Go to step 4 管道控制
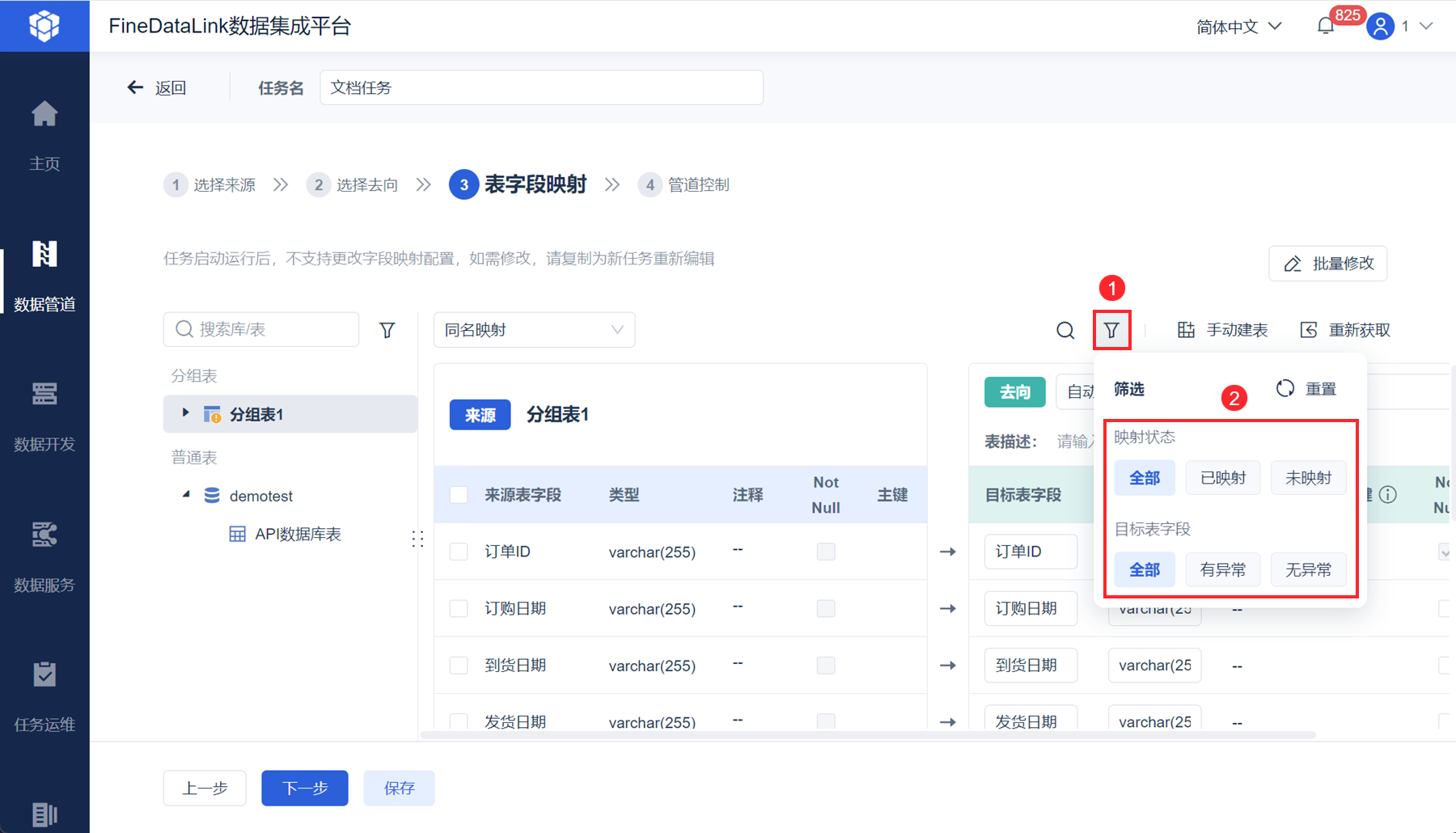This screenshot has width=1456, height=833. (x=684, y=185)
